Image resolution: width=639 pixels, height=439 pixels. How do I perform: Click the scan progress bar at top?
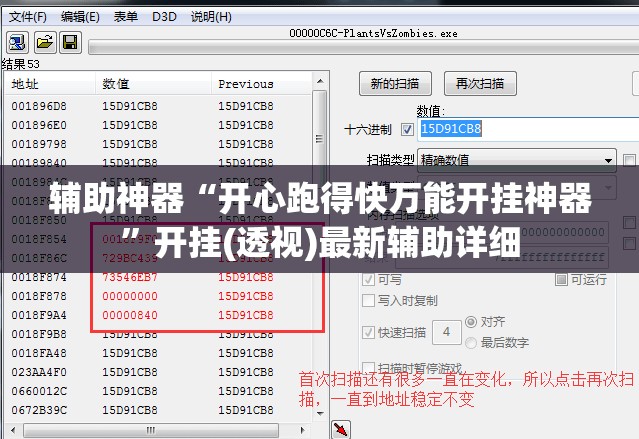pyautogui.click(x=364, y=47)
